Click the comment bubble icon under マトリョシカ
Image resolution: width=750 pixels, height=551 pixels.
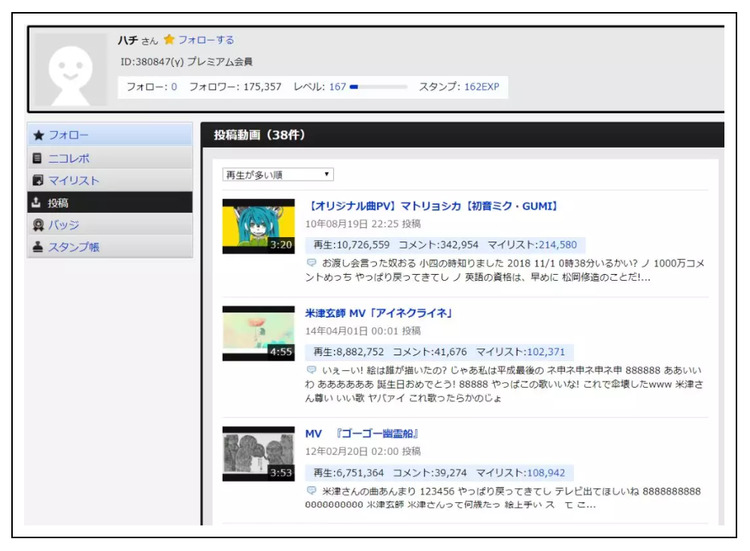click(312, 263)
